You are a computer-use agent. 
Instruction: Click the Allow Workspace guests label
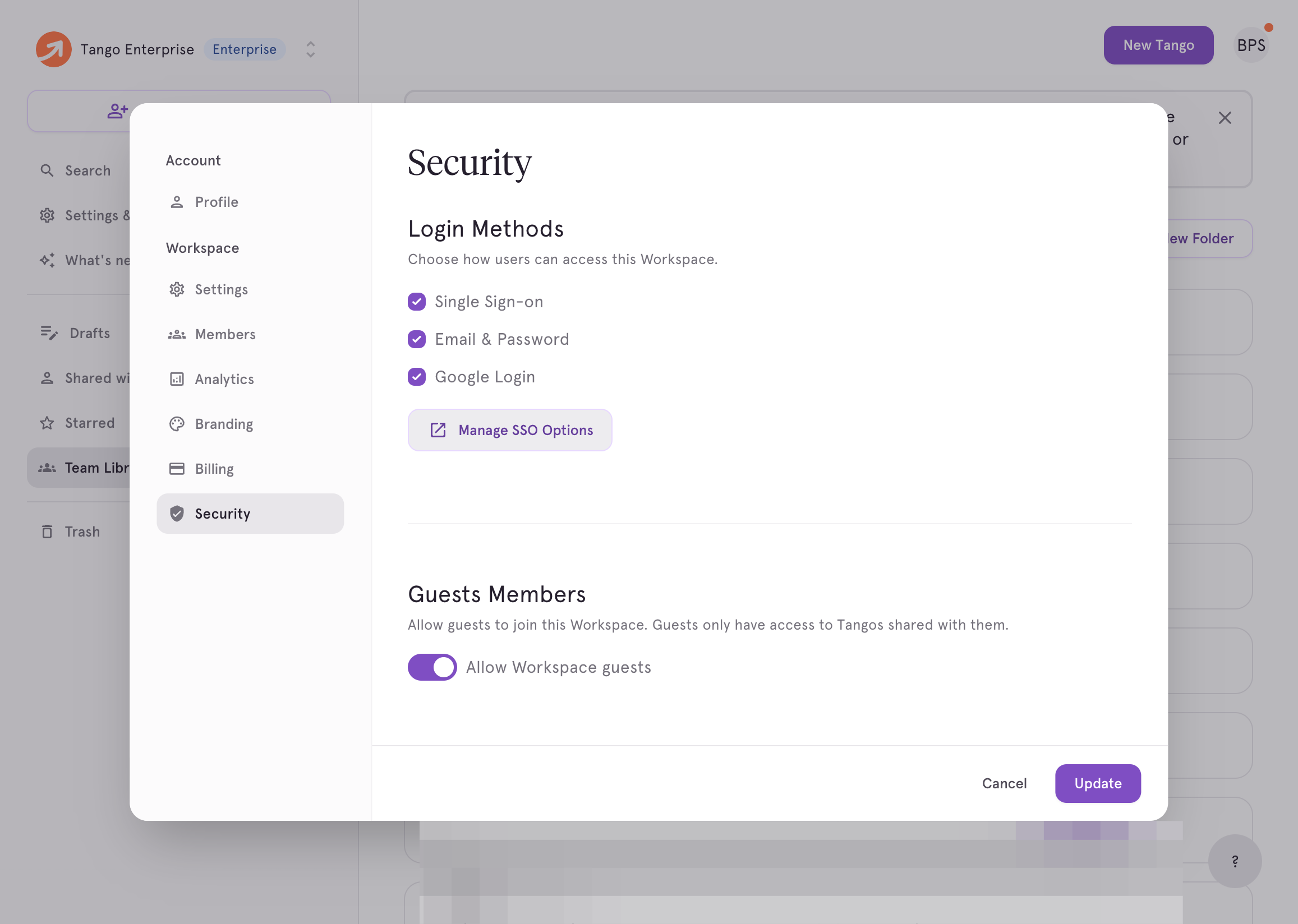coord(558,667)
